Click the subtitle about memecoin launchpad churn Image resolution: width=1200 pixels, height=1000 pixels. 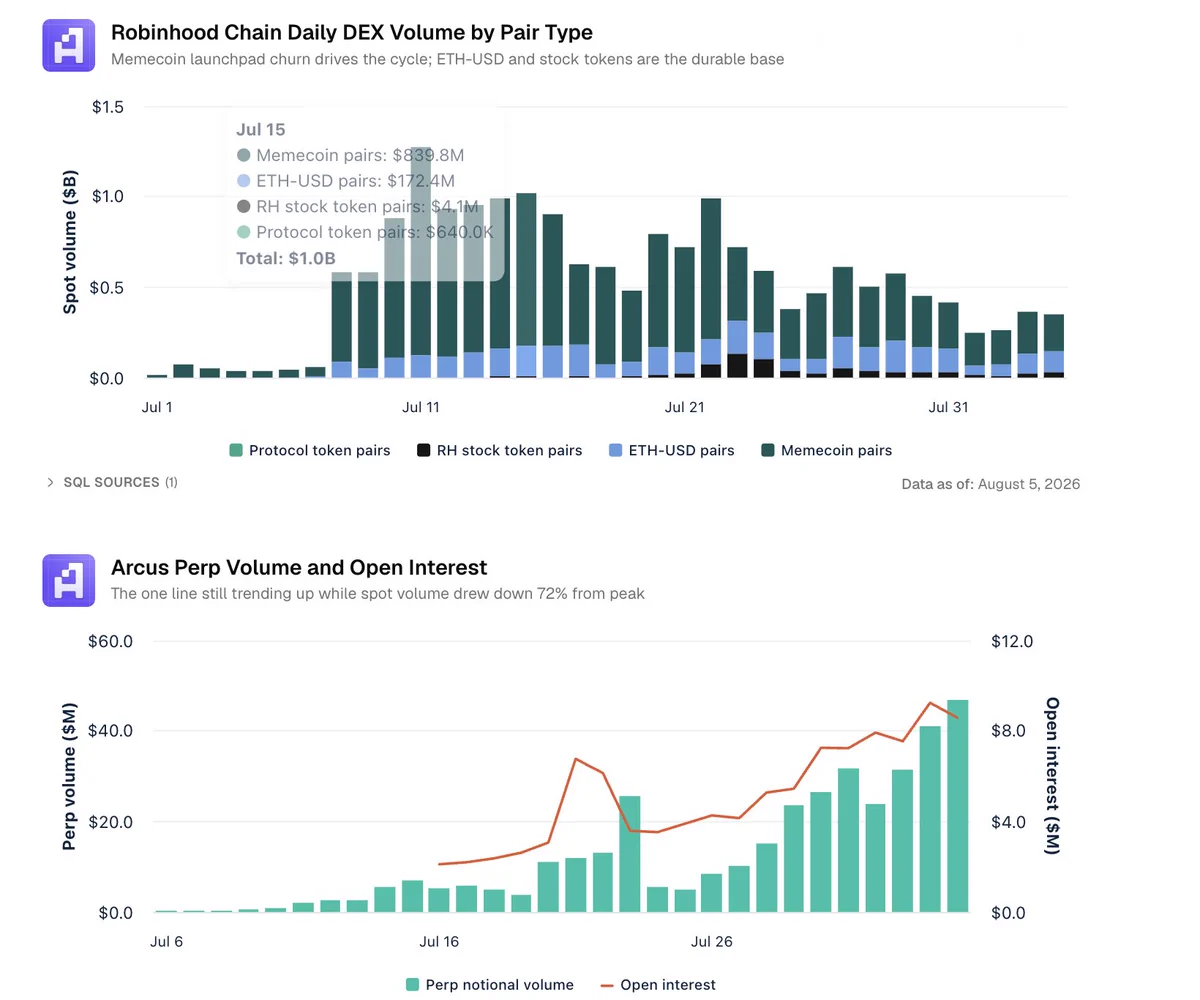tap(447, 59)
